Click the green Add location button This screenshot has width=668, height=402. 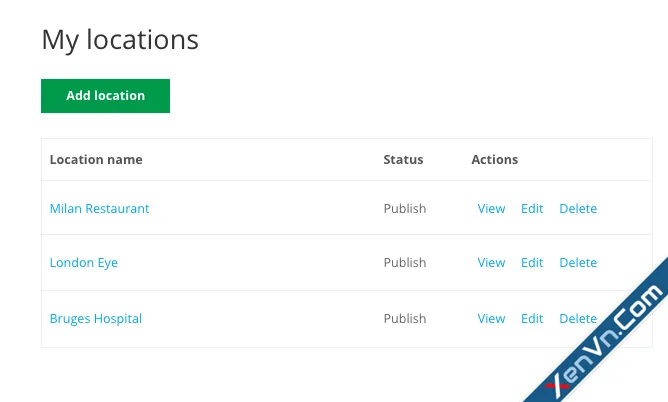click(105, 96)
